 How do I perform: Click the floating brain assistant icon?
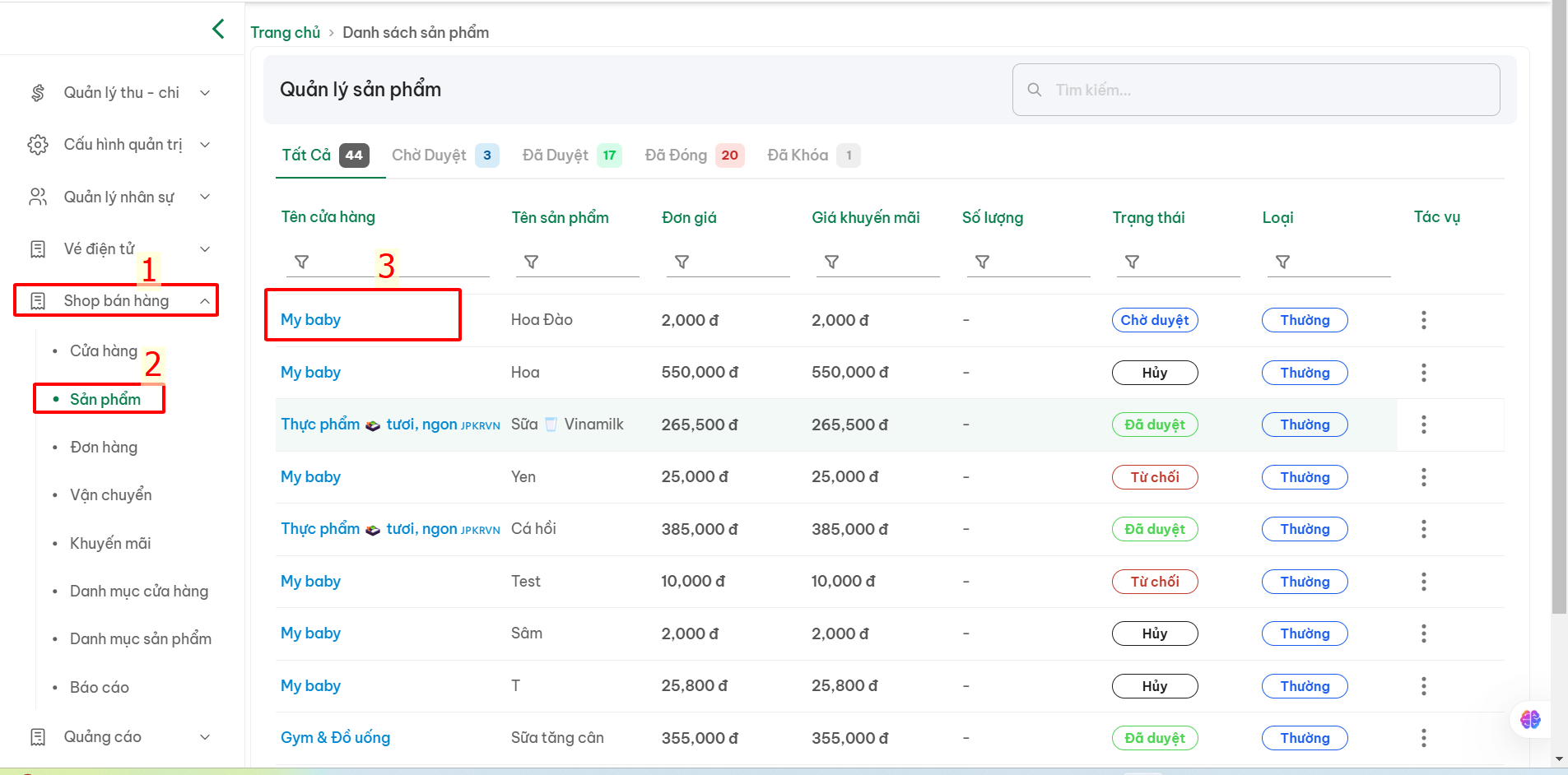click(x=1530, y=720)
